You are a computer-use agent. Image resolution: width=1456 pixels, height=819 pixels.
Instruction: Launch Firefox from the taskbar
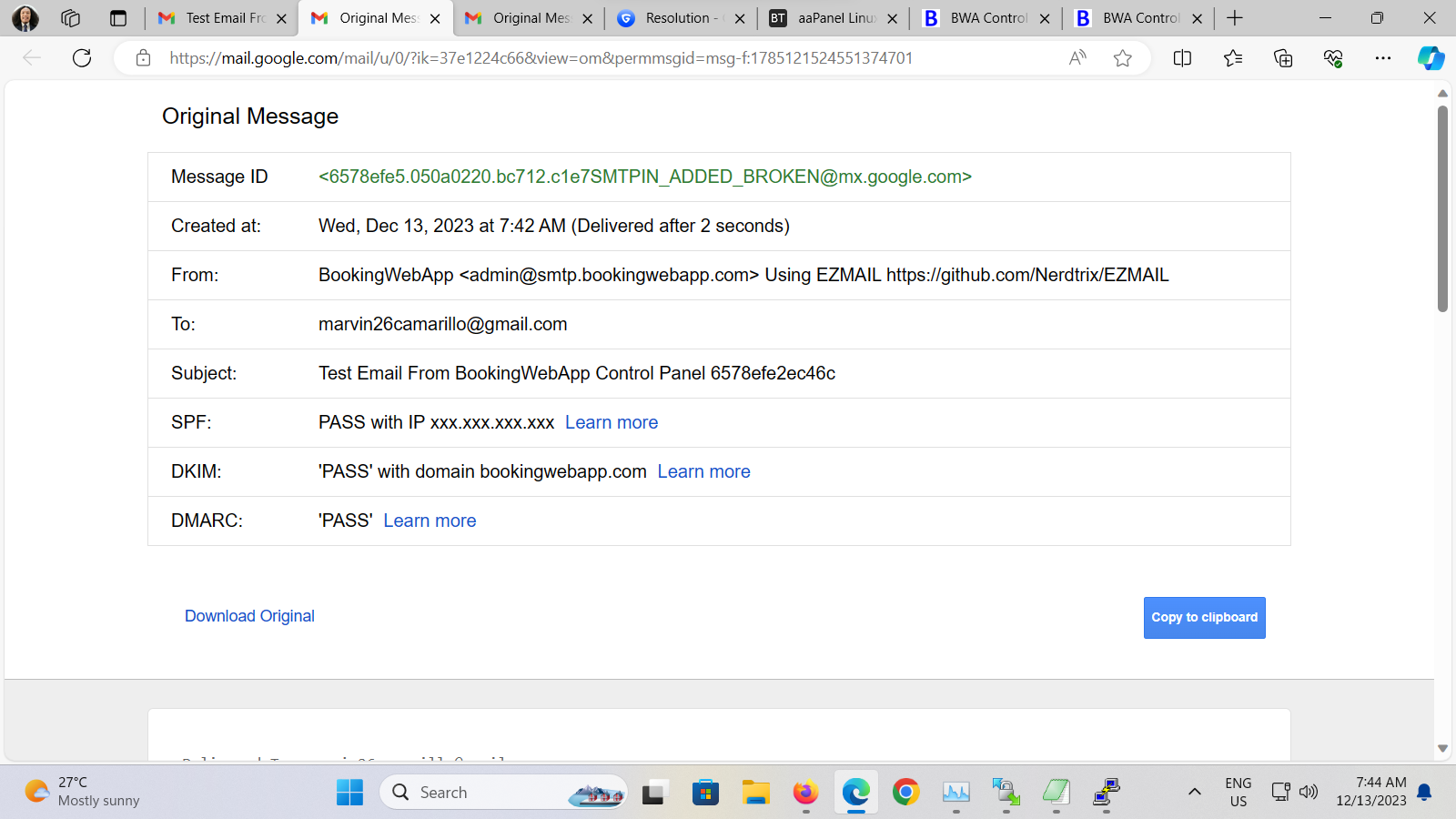click(805, 793)
